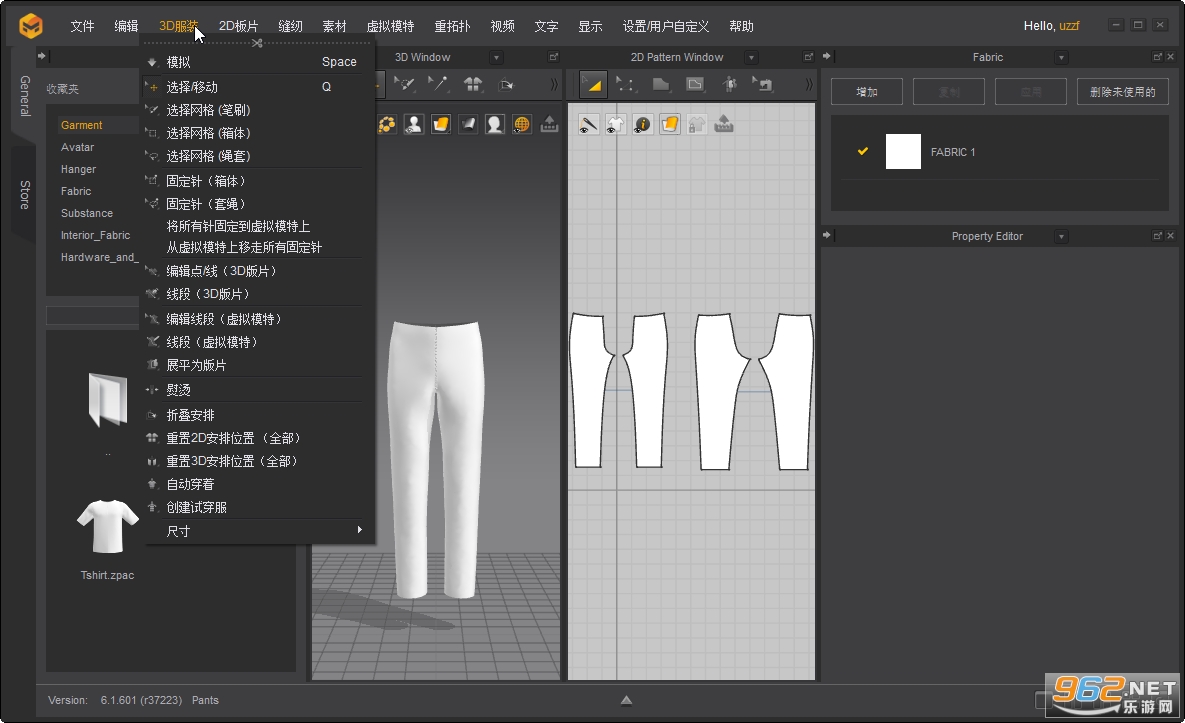Undock the Fabric panel
This screenshot has height=723, width=1185.
[x=1157, y=57]
